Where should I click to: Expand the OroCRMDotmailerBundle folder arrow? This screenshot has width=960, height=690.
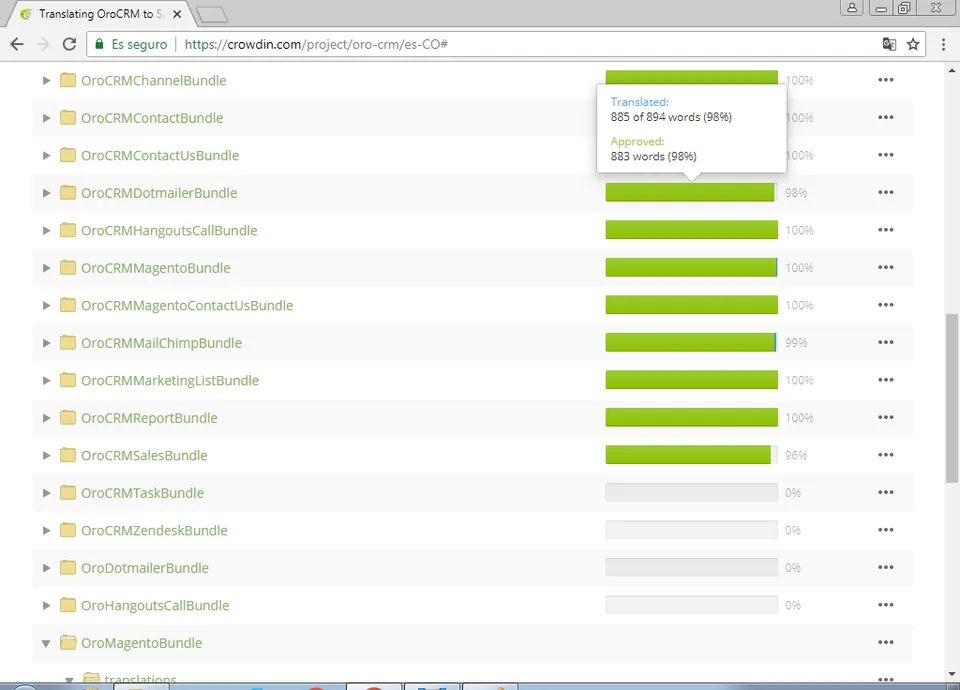(x=46, y=193)
